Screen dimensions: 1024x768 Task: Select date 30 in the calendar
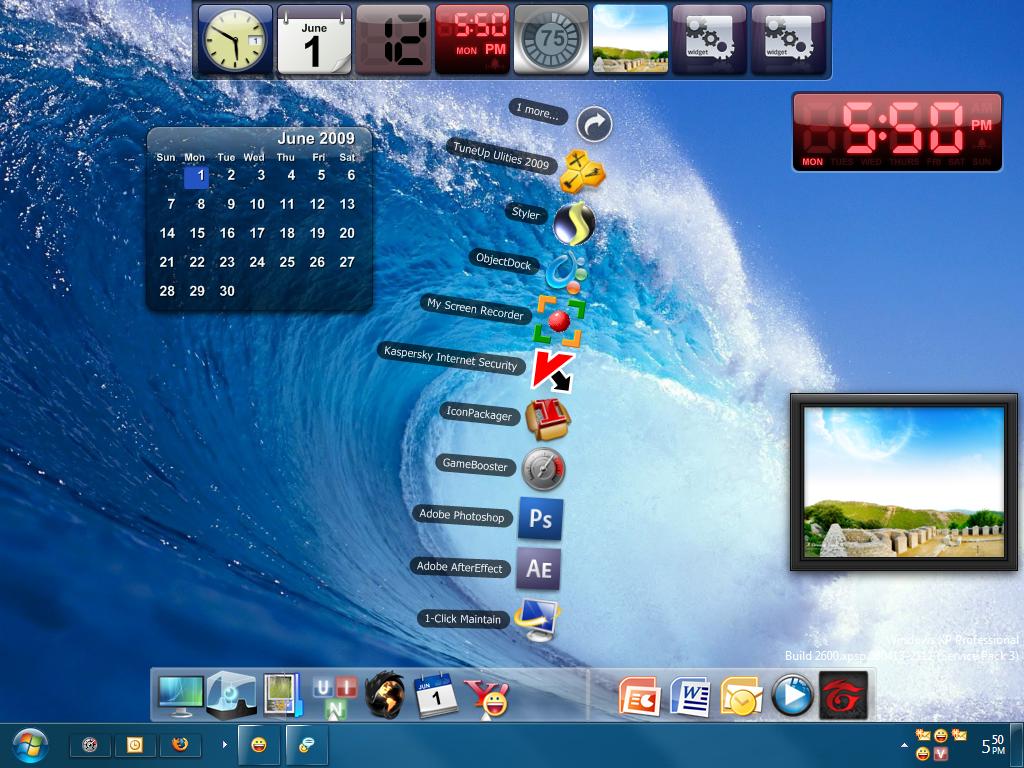[x=227, y=291]
